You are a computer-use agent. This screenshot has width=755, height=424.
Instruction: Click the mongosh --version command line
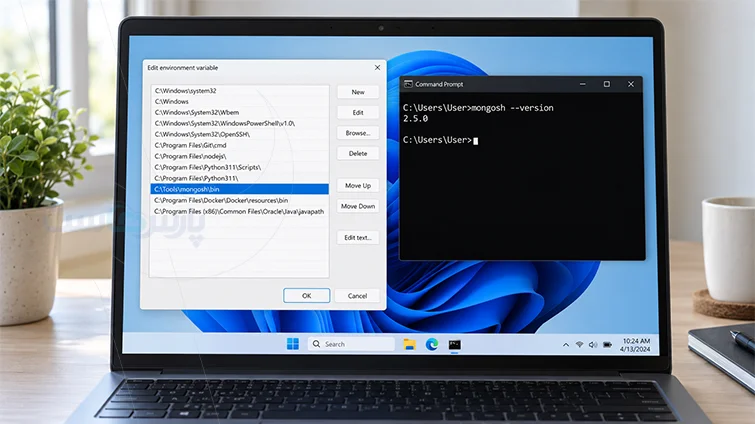point(478,108)
